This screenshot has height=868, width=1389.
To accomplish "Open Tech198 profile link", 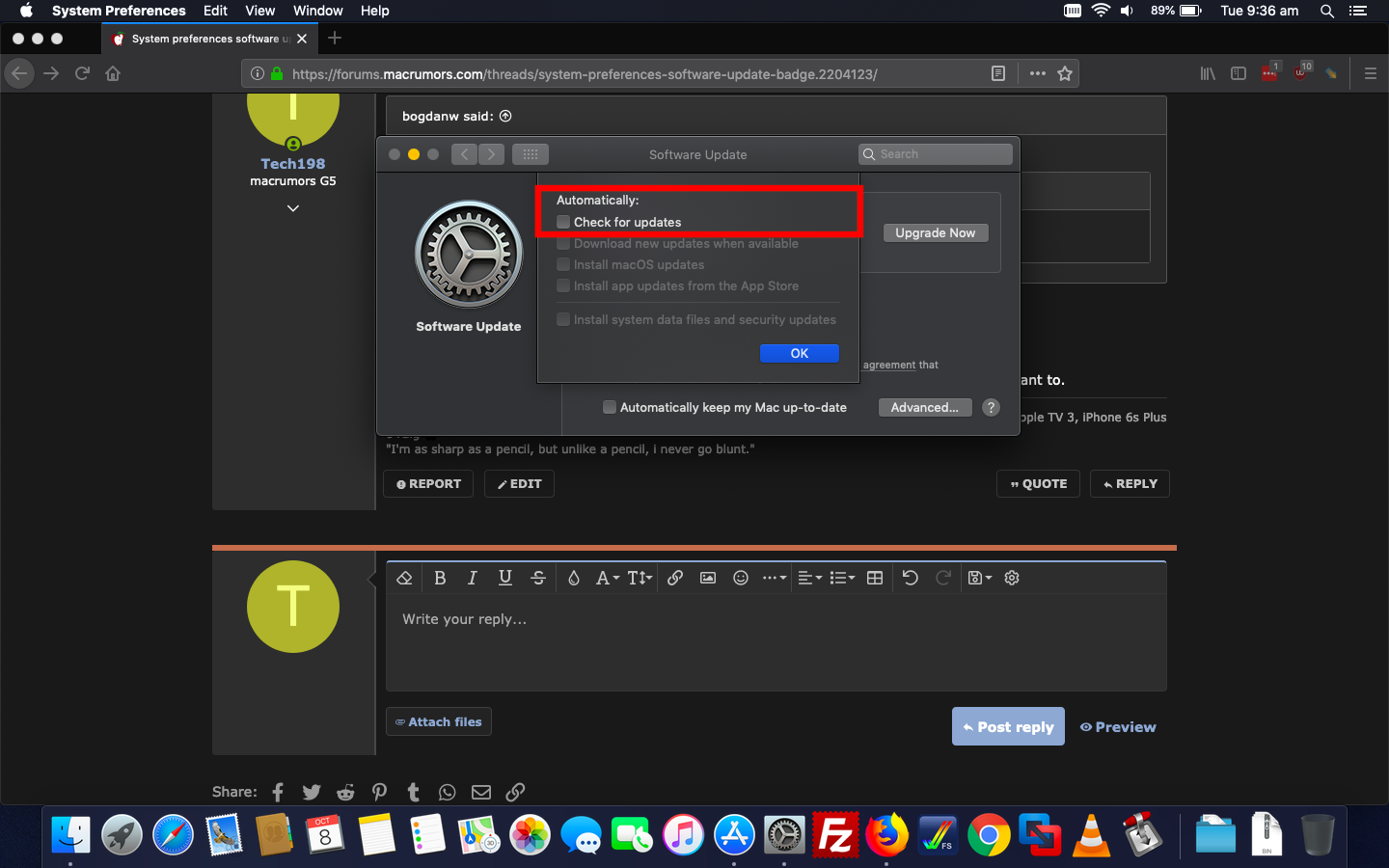I will pyautogui.click(x=293, y=164).
